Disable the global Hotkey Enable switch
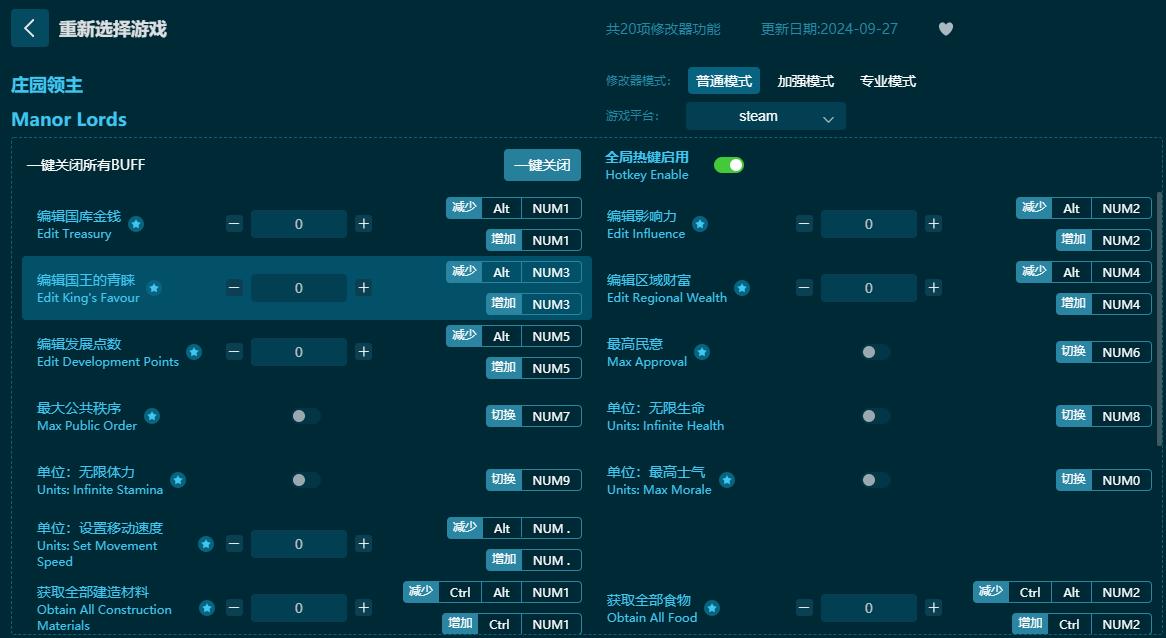 729,163
